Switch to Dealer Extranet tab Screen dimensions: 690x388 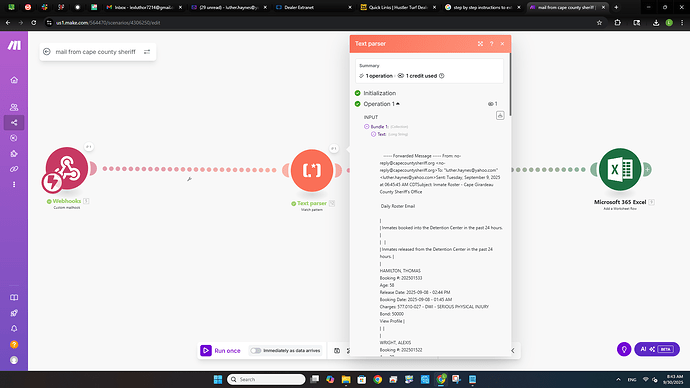coord(313,7)
